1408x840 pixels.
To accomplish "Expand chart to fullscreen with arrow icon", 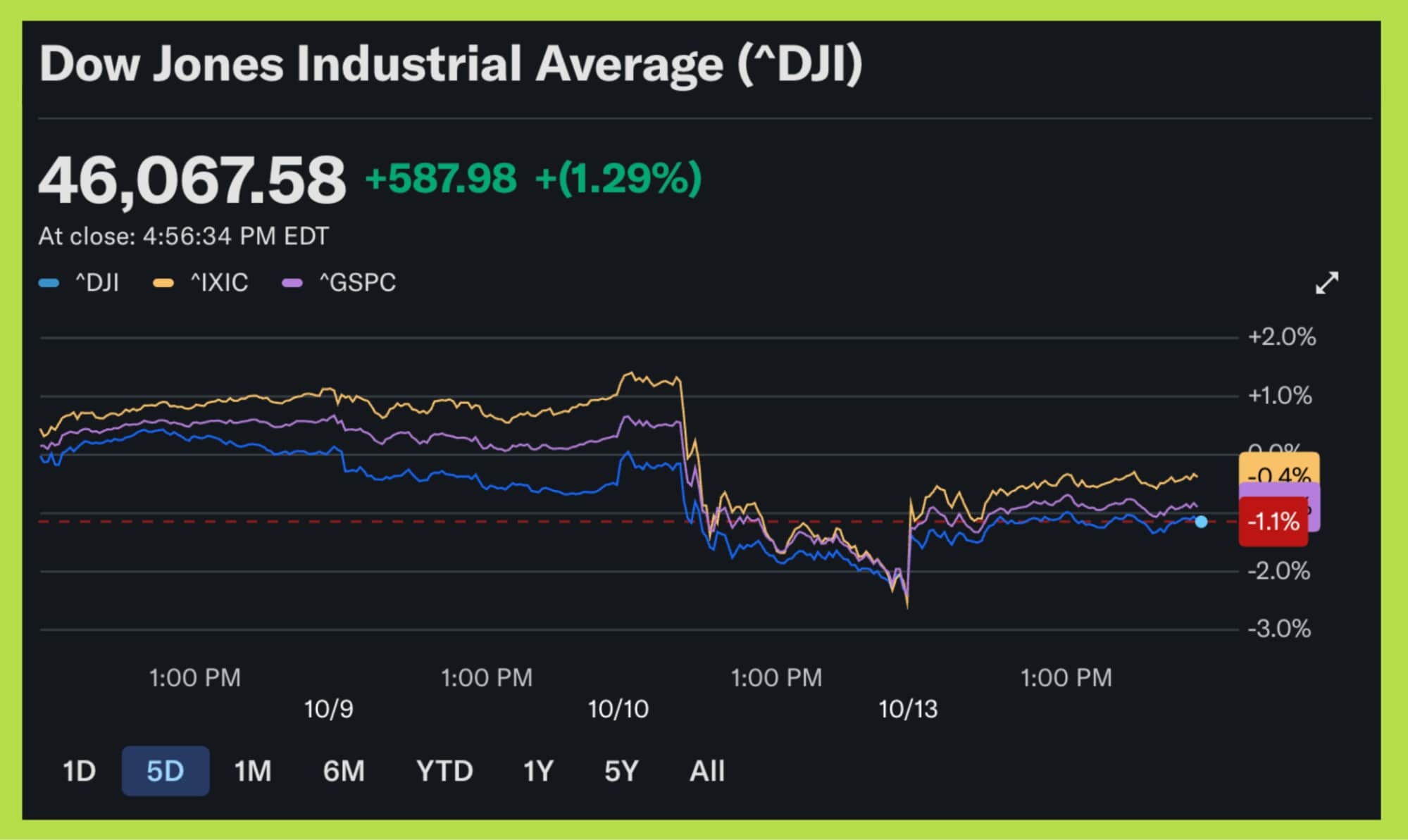I will tap(1326, 283).
